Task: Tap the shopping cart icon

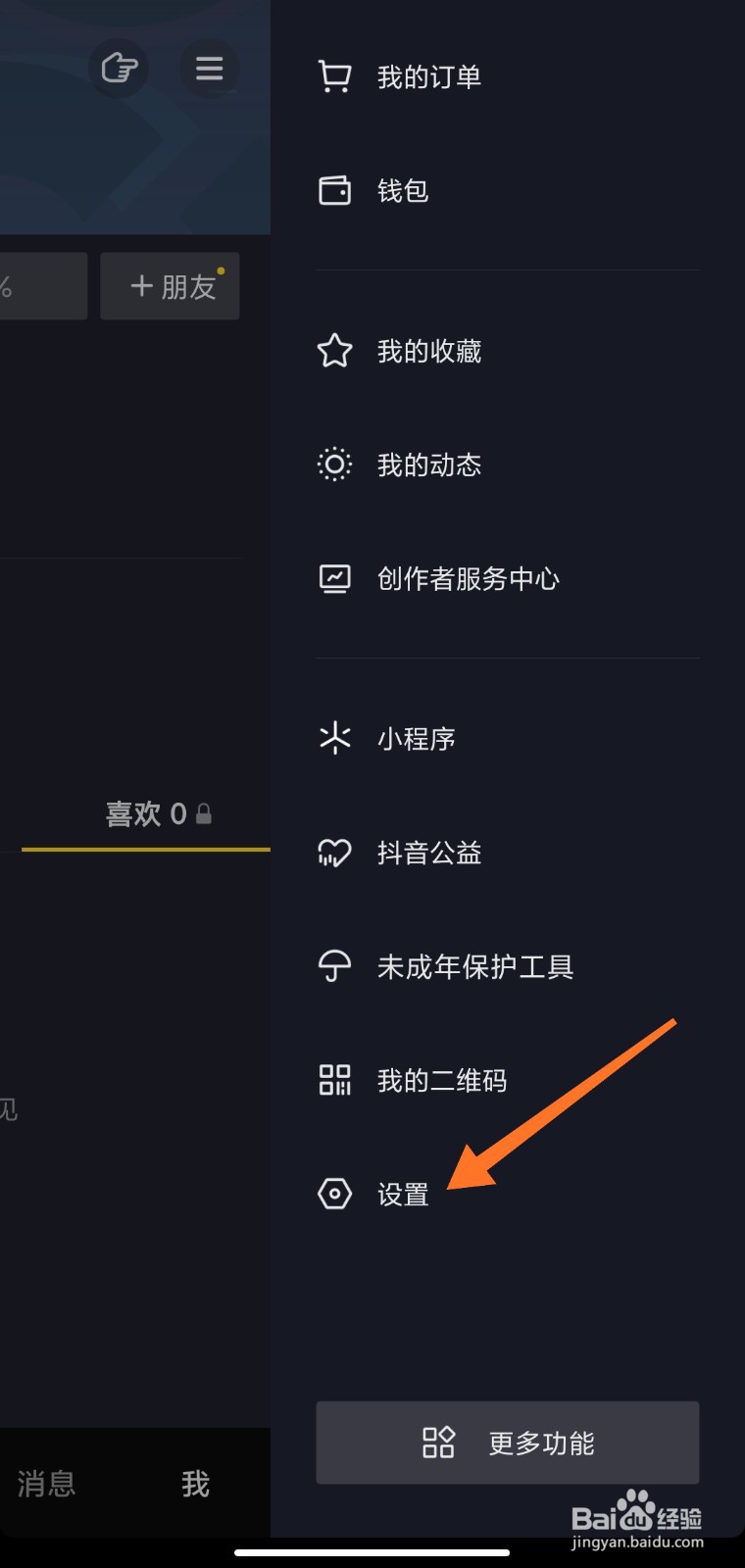Action: point(334,76)
